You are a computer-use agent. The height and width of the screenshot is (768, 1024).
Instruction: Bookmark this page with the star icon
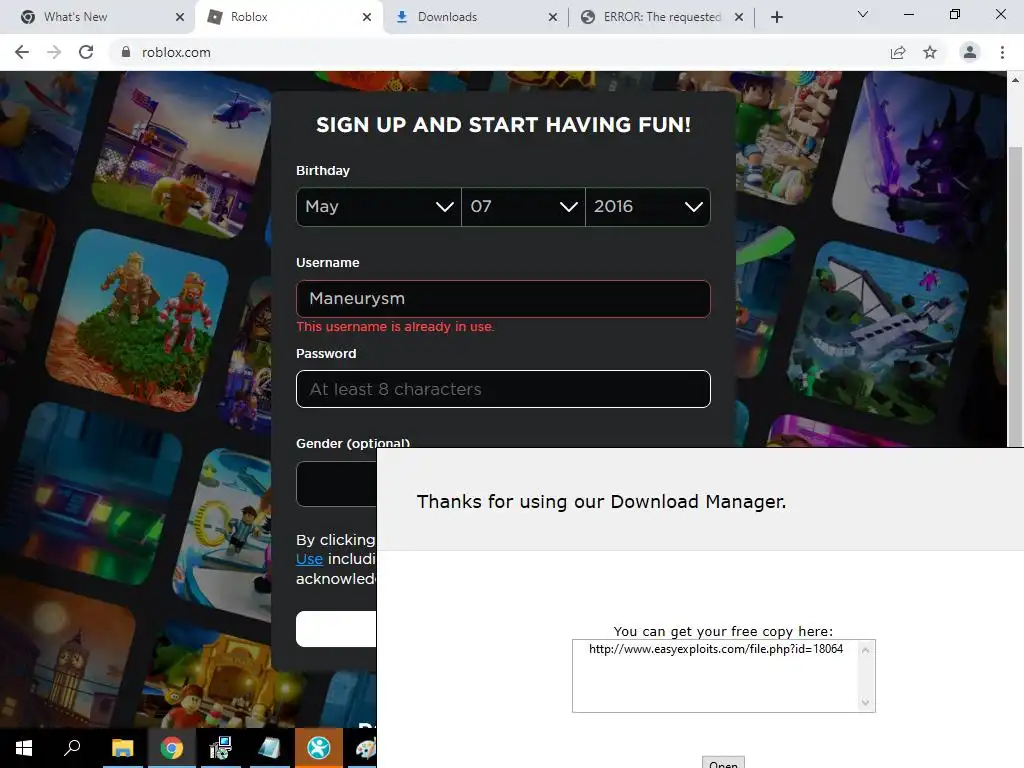point(930,52)
